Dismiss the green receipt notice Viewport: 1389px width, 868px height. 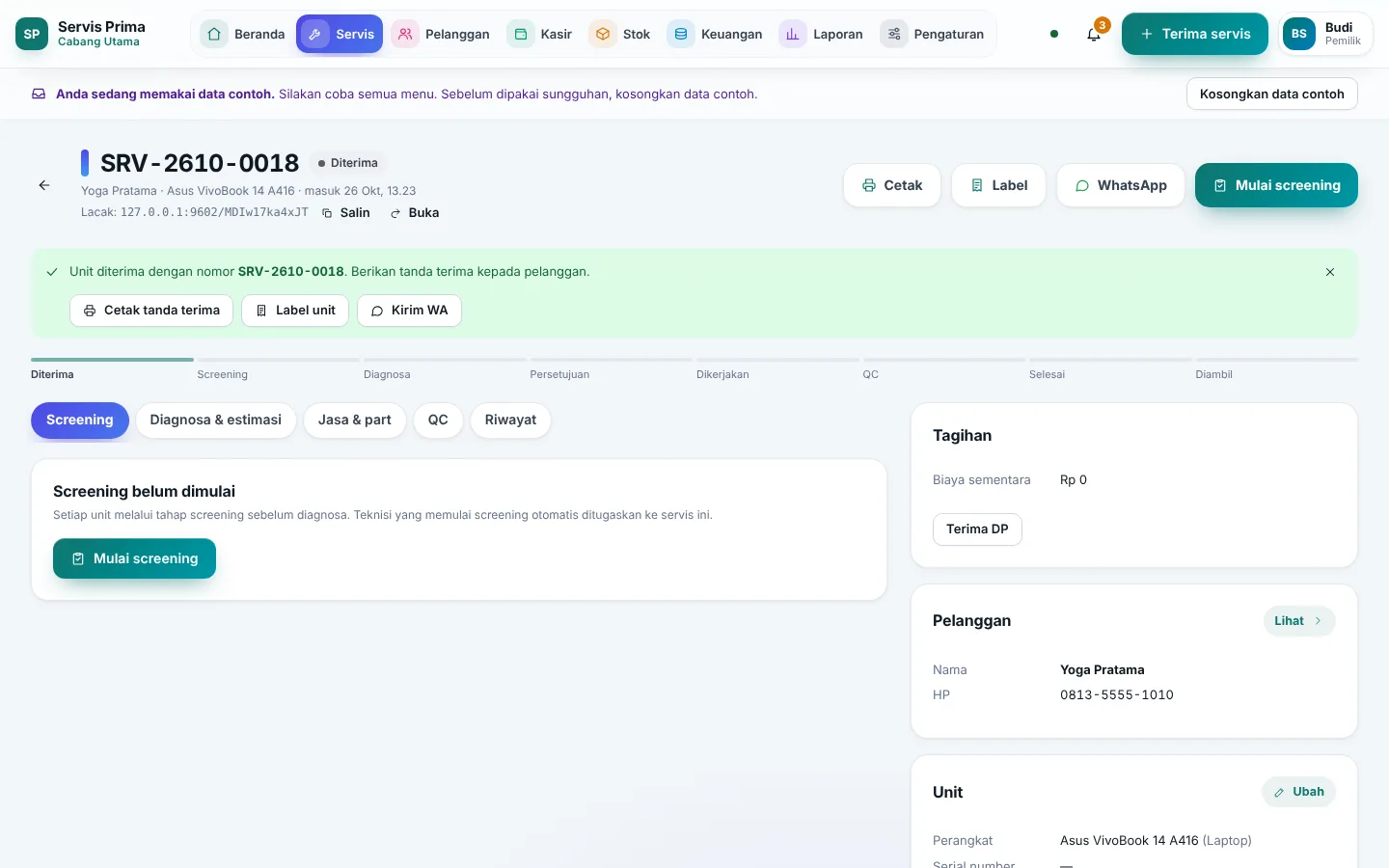pyautogui.click(x=1330, y=272)
